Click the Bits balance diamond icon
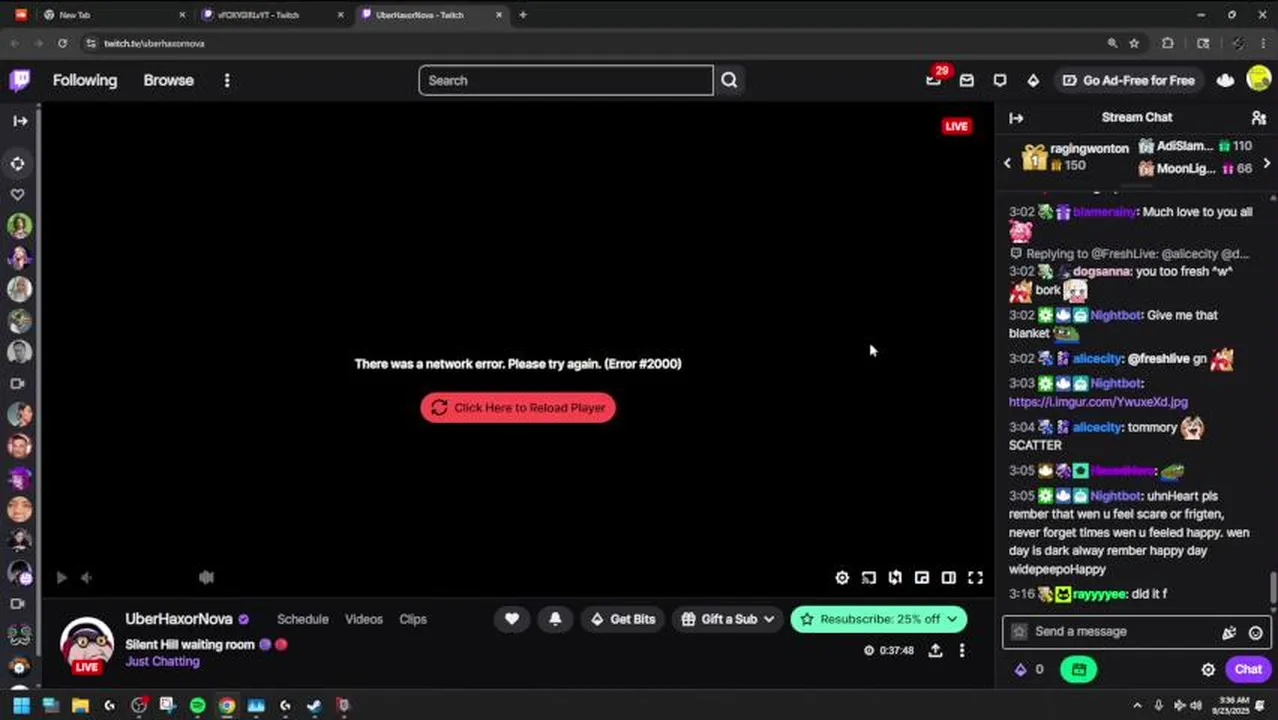The height and width of the screenshot is (720, 1278). point(1021,669)
